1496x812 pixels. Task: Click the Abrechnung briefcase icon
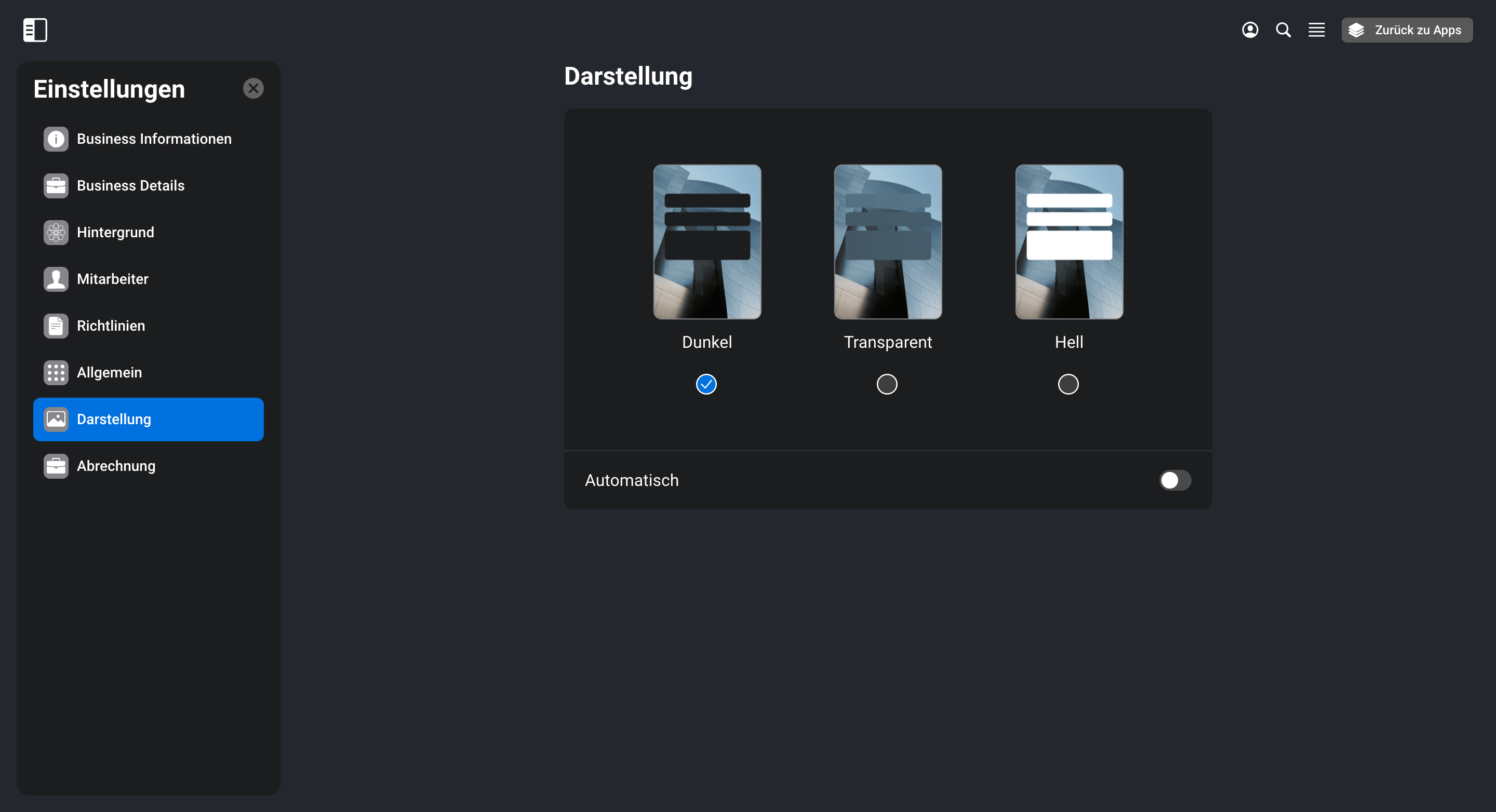tap(56, 466)
